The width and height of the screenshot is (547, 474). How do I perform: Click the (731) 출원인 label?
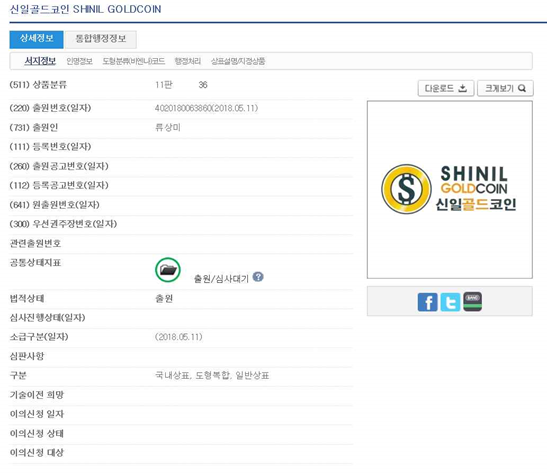(34, 128)
